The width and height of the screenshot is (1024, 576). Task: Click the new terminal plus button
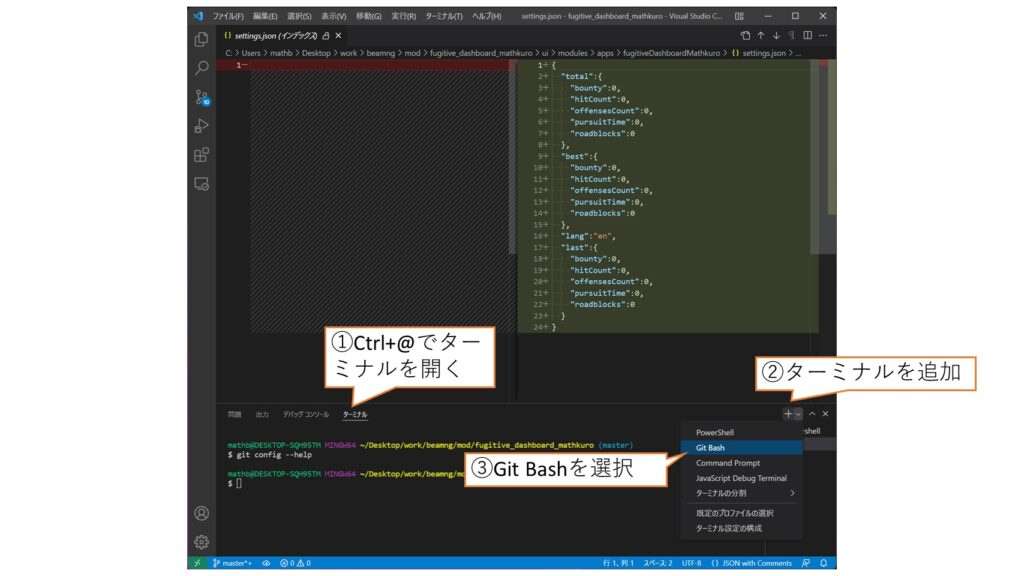click(788, 414)
